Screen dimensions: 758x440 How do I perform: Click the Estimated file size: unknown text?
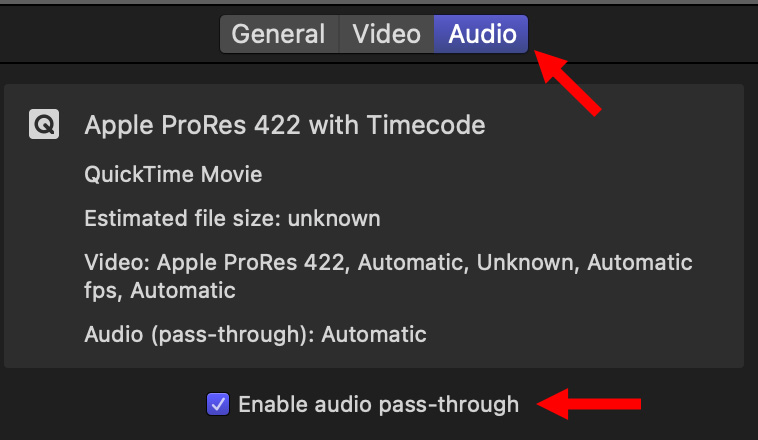(232, 218)
